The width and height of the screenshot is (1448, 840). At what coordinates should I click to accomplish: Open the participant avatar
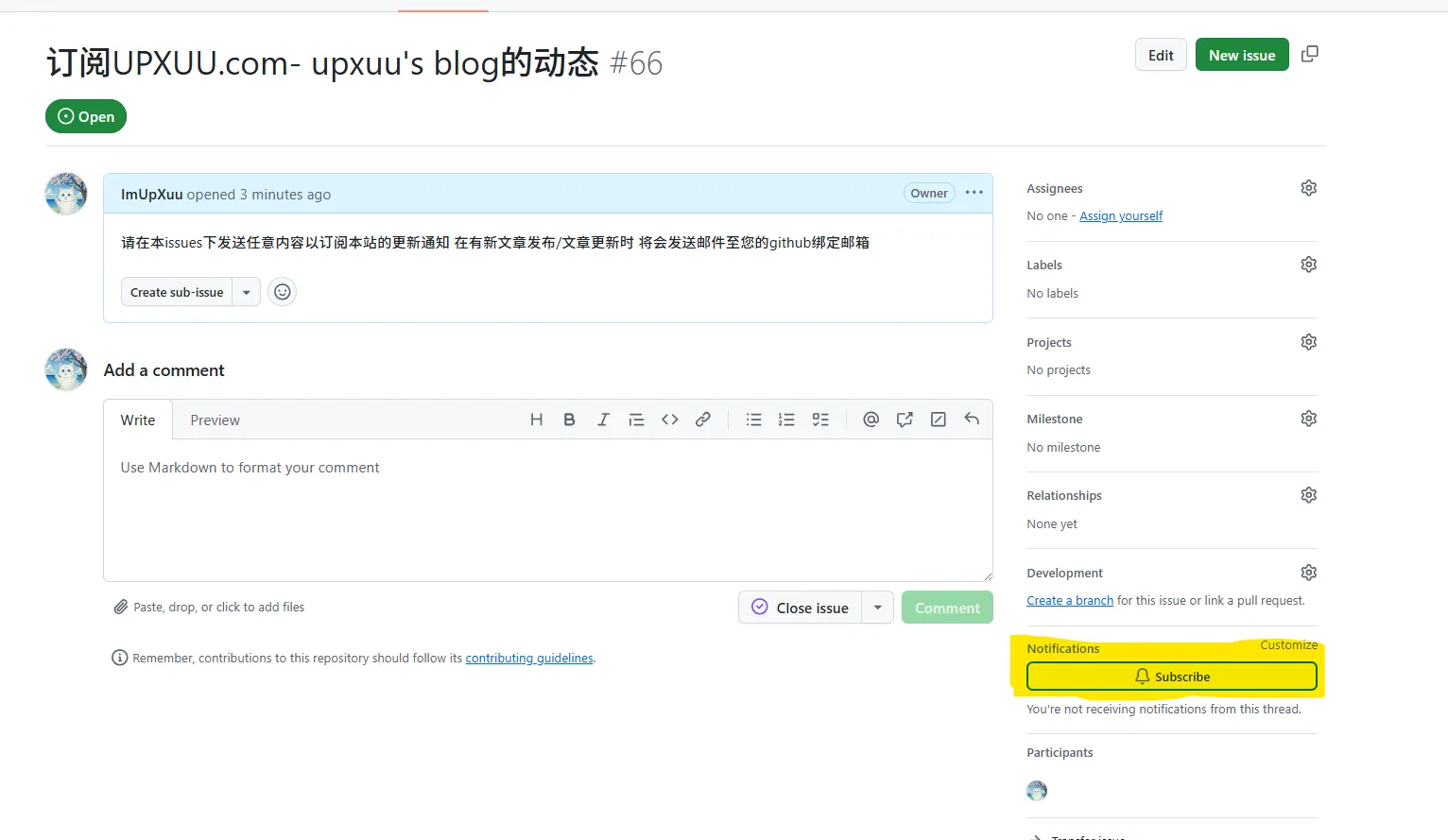pyautogui.click(x=1037, y=791)
